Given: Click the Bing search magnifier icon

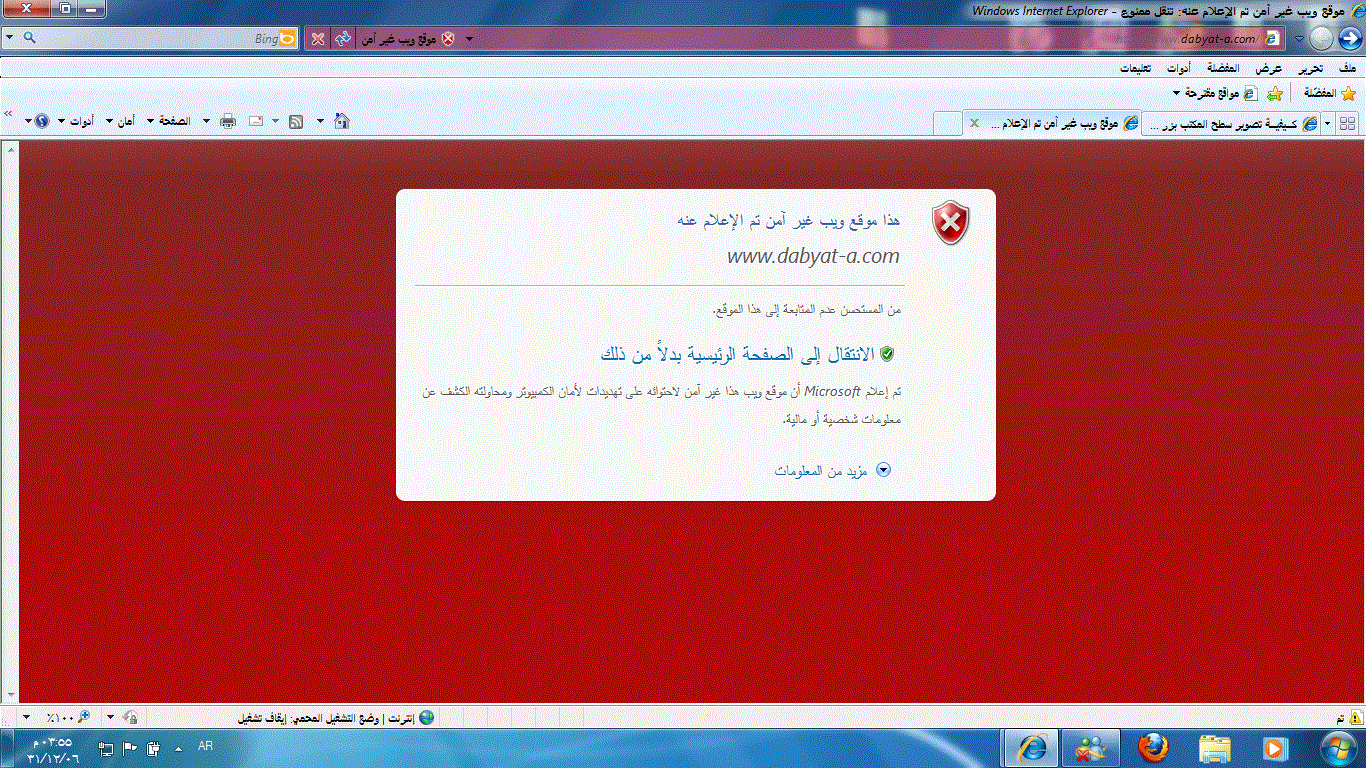Looking at the screenshot, I should pos(29,38).
